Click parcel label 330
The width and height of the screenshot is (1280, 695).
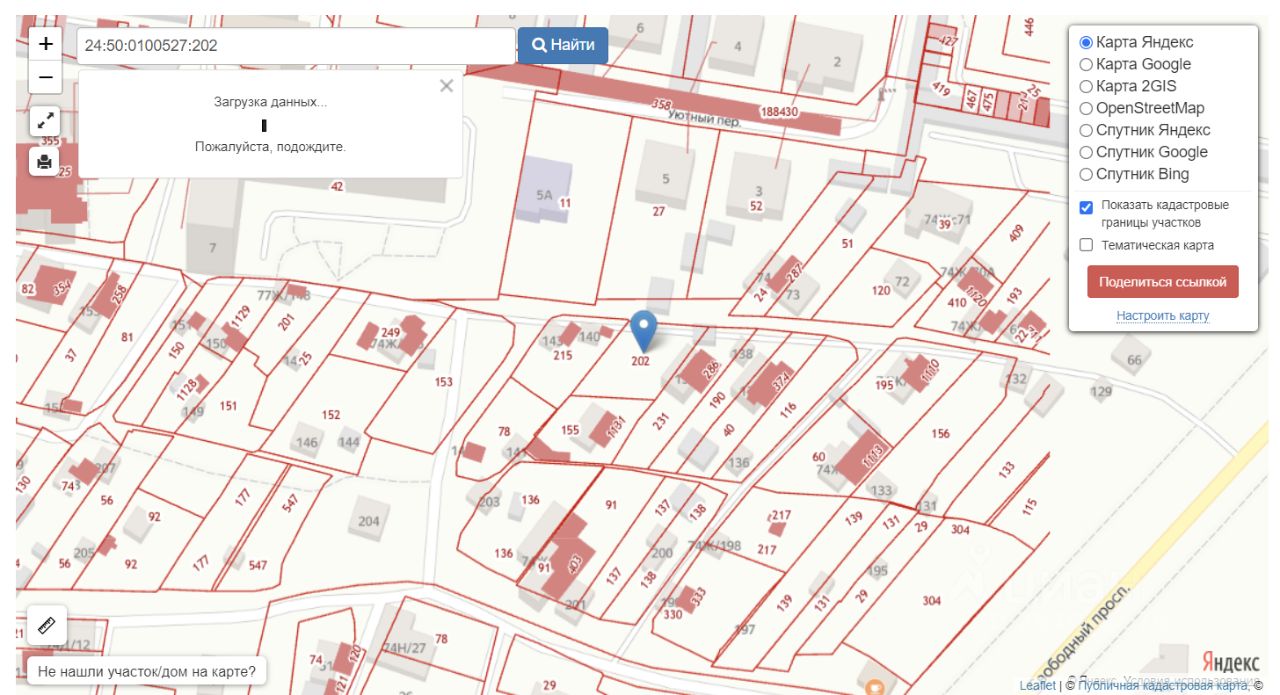673,615
